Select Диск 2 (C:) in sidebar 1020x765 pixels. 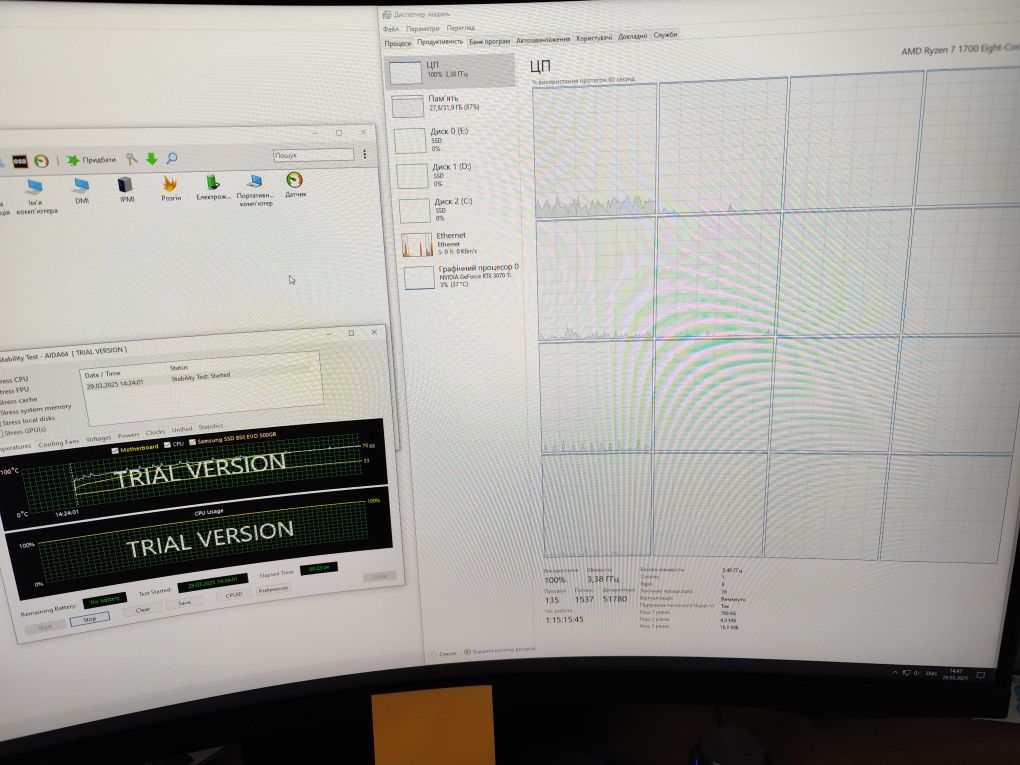pyautogui.click(x=459, y=209)
